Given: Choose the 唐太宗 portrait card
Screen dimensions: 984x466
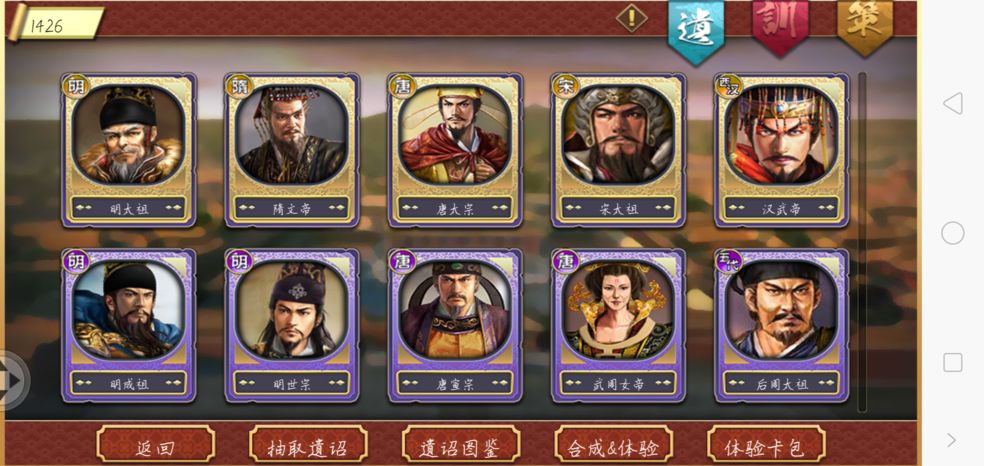Looking at the screenshot, I should (455, 150).
